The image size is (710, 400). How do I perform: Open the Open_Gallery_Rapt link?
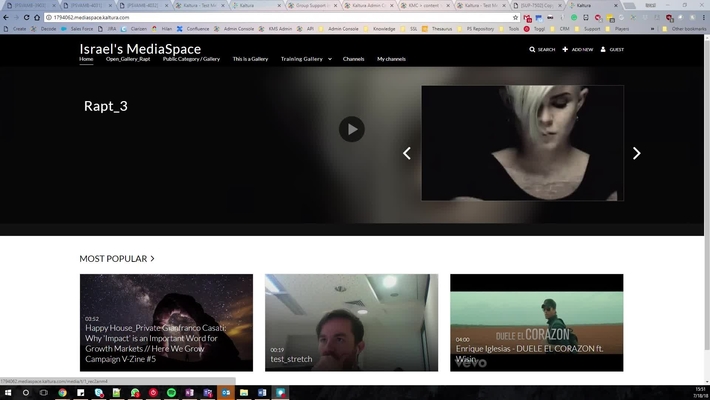point(128,59)
